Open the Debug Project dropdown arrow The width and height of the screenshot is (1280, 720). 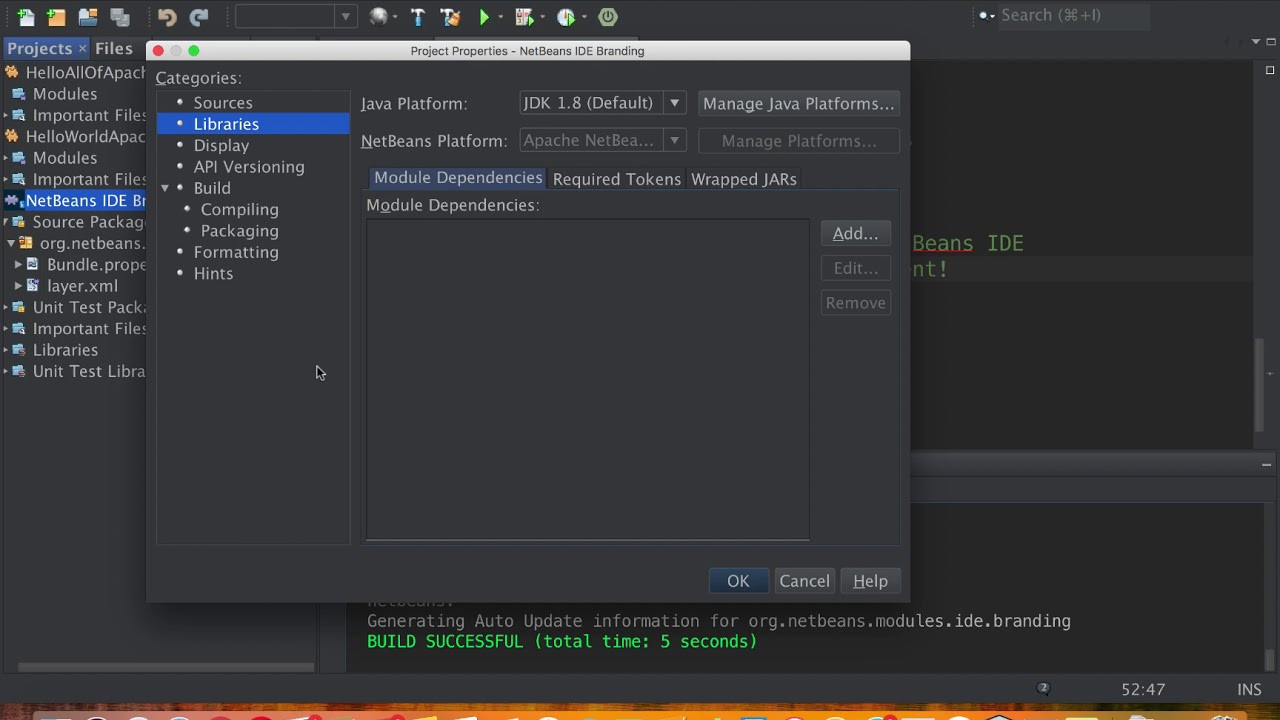click(x=543, y=17)
